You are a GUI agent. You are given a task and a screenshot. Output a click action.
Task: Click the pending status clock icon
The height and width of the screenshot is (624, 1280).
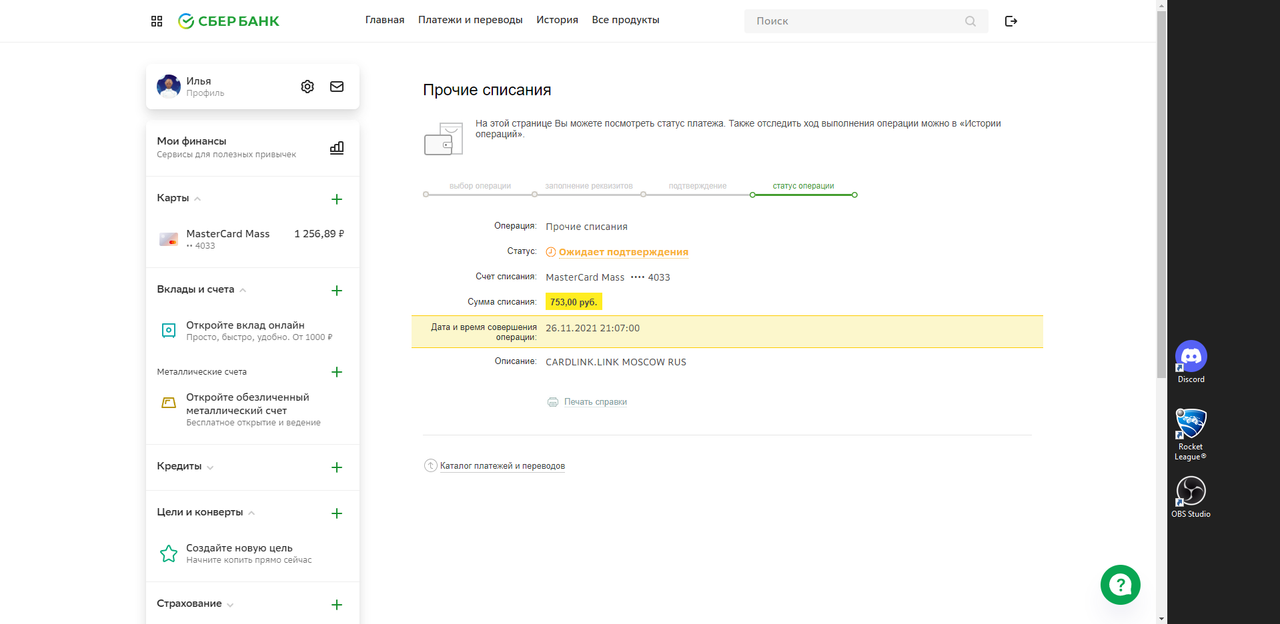point(550,252)
